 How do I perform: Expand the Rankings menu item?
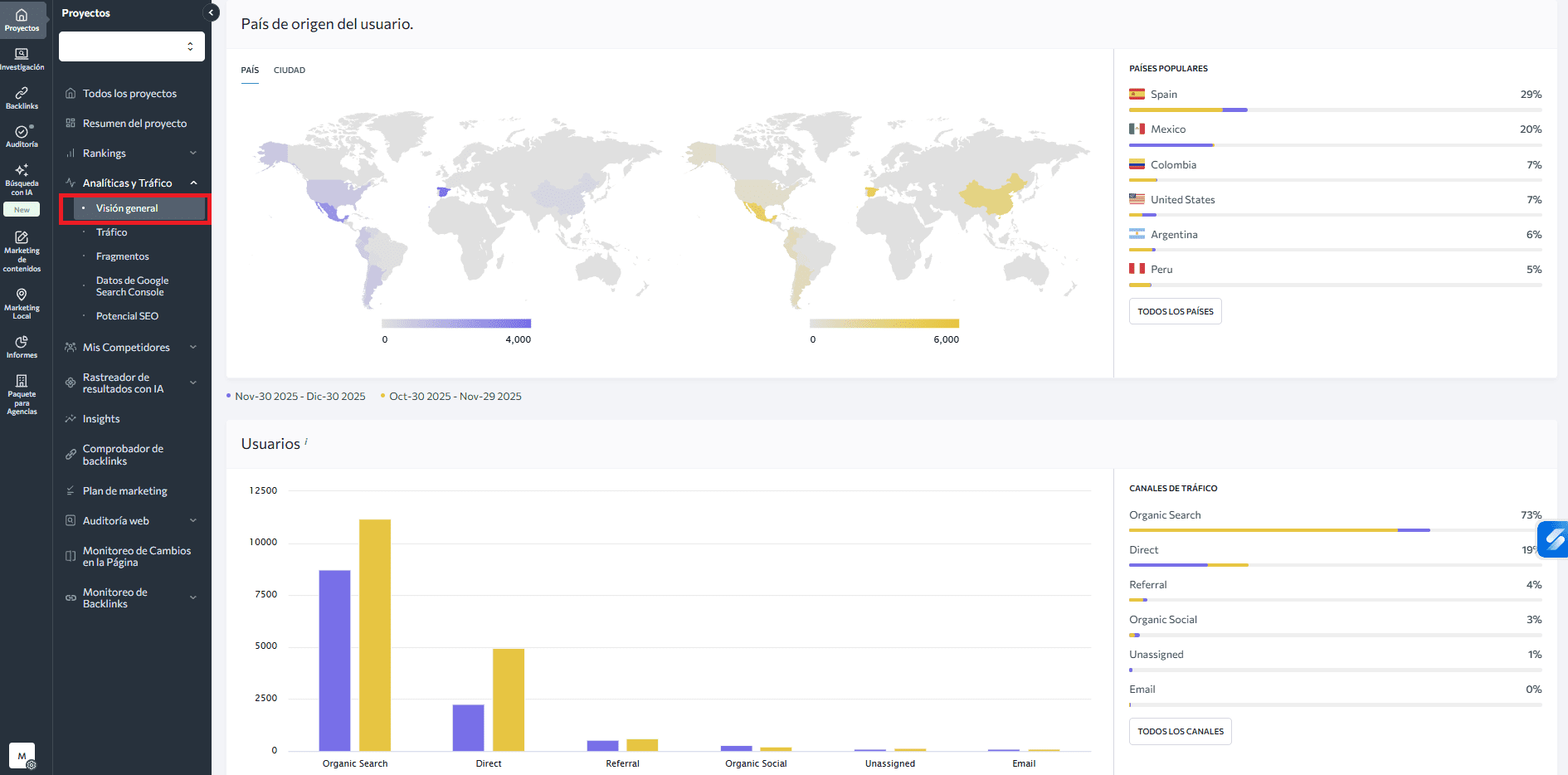click(x=193, y=153)
